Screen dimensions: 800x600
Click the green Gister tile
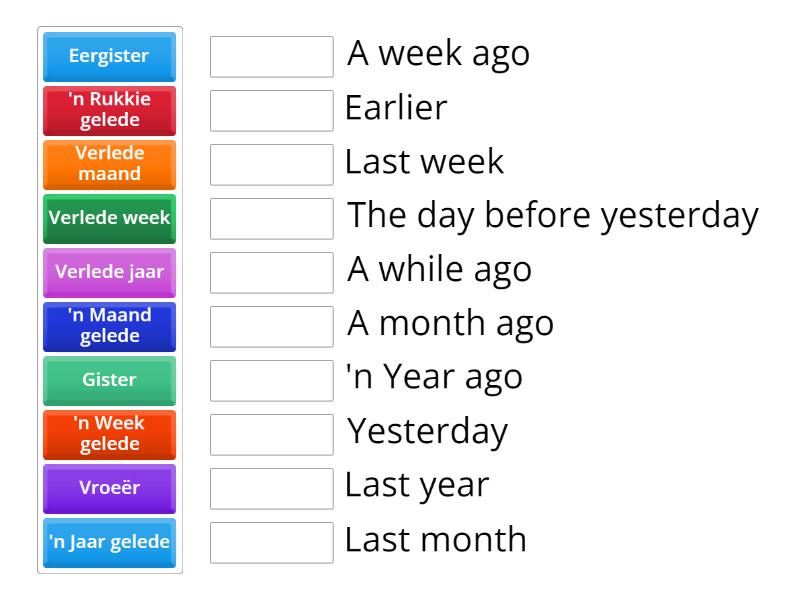point(110,381)
